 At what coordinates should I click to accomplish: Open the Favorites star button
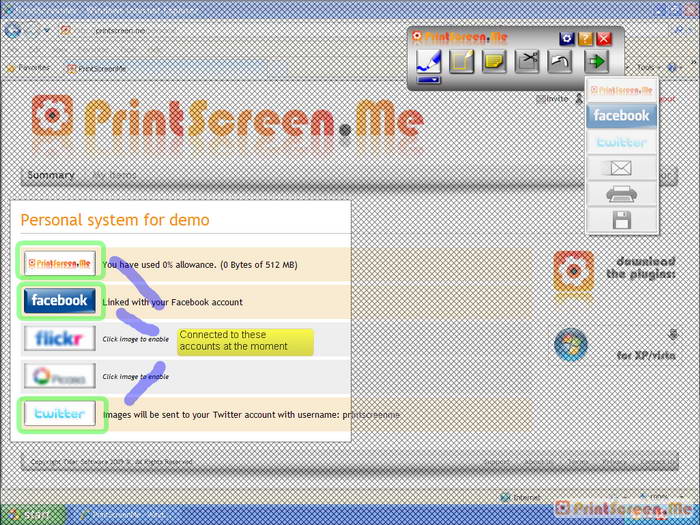pos(29,68)
